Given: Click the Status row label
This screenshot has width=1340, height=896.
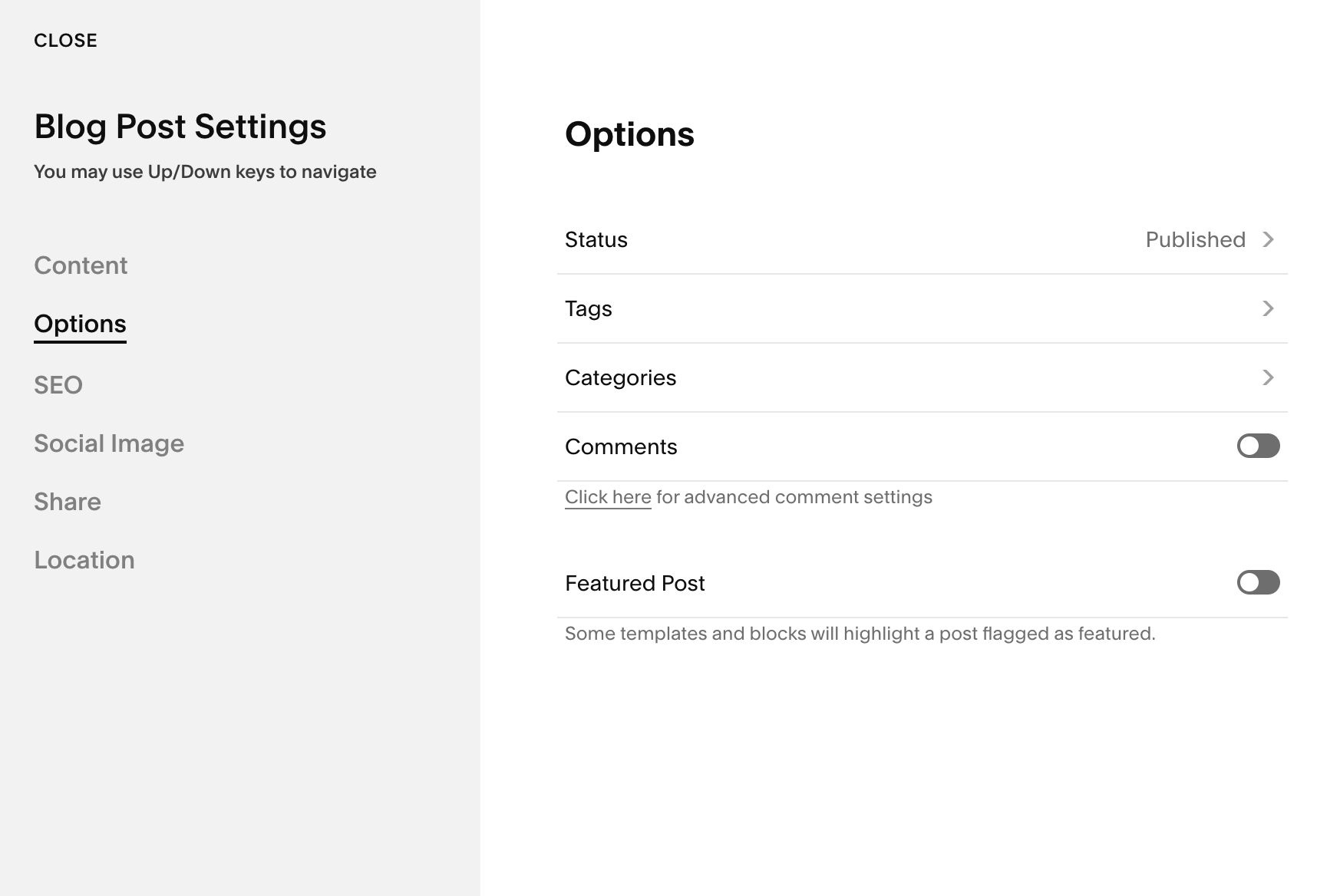Looking at the screenshot, I should (x=596, y=239).
